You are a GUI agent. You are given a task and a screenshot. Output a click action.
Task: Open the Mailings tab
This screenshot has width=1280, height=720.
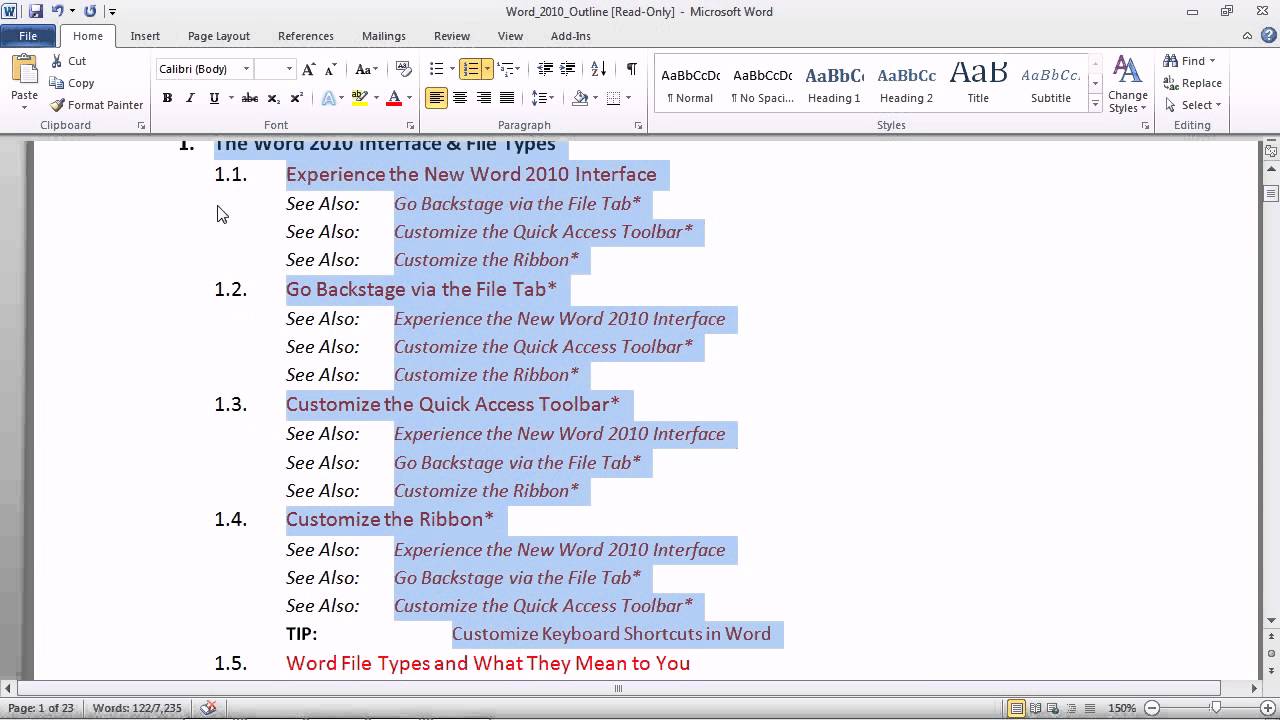[x=384, y=36]
